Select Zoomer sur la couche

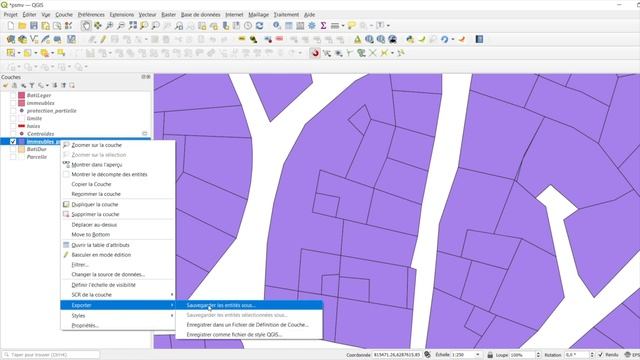(x=118, y=145)
